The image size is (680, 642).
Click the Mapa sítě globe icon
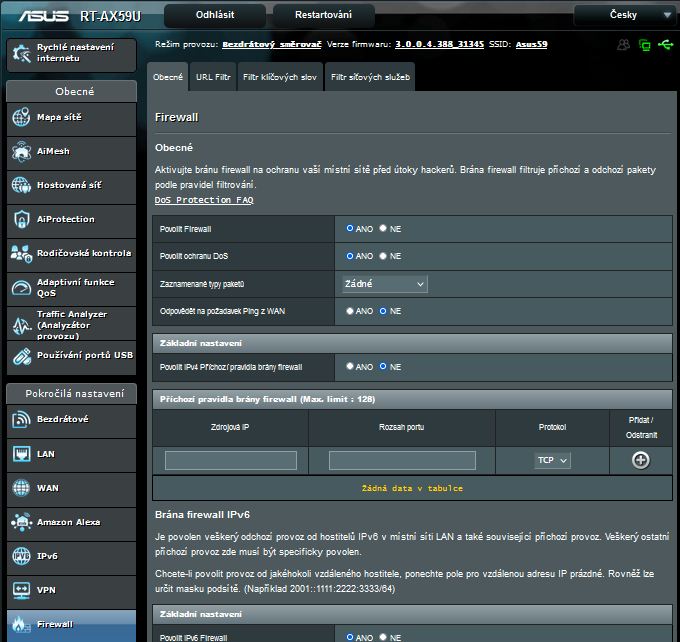tap(22, 118)
